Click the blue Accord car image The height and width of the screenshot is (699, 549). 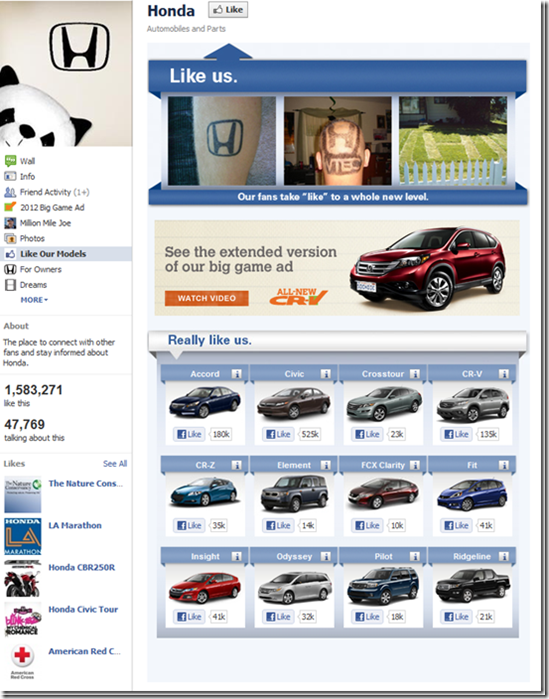tap(205, 402)
